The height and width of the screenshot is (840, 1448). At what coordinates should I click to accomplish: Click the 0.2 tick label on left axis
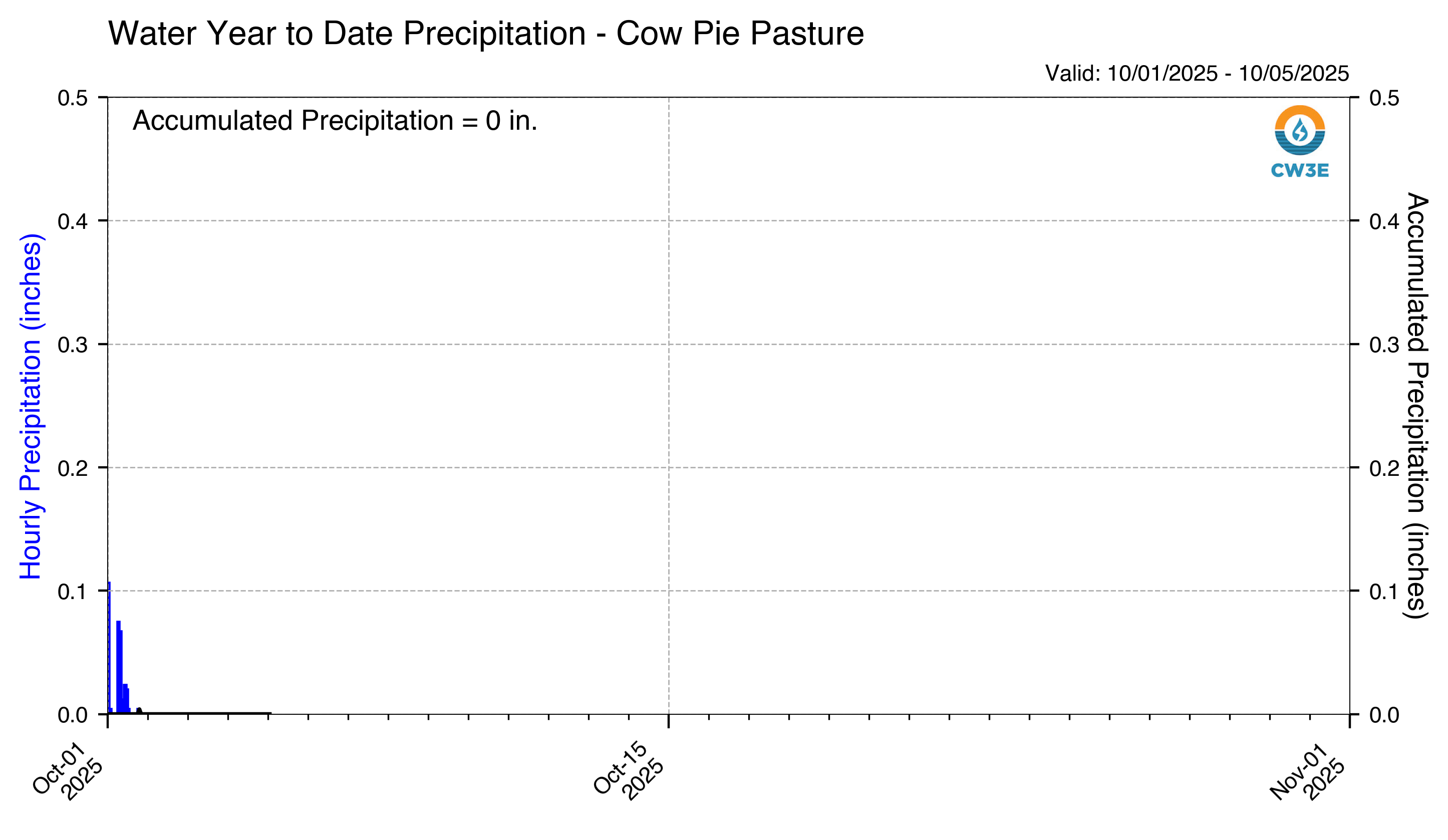click(x=73, y=468)
